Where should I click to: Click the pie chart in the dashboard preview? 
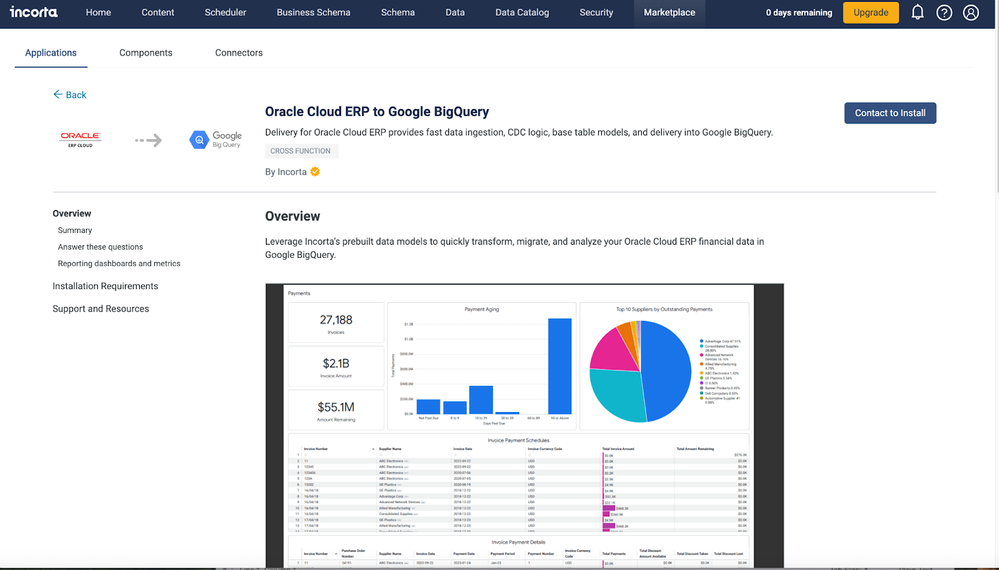(640, 371)
